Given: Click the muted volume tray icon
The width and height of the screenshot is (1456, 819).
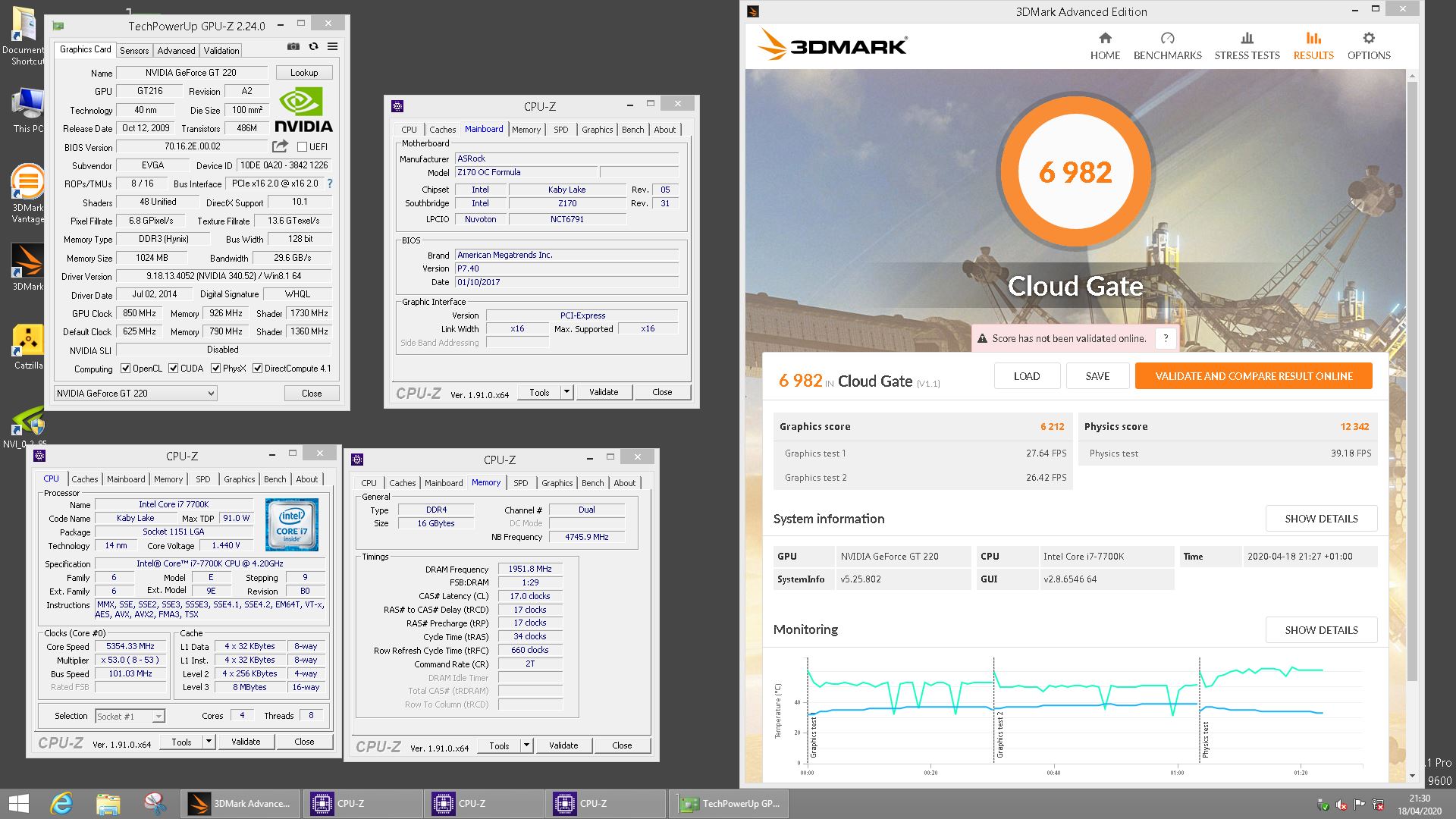Looking at the screenshot, I should coord(1341,805).
